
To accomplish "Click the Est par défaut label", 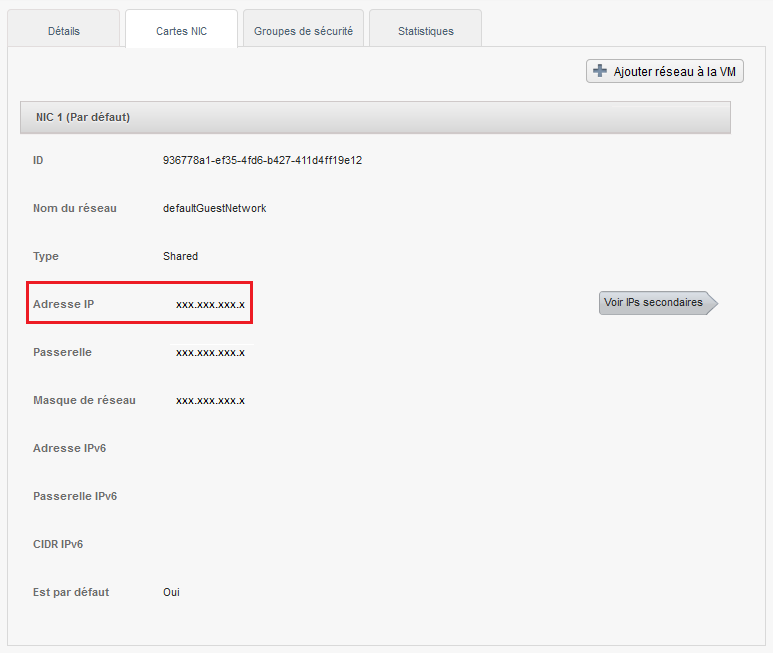I will [71, 592].
